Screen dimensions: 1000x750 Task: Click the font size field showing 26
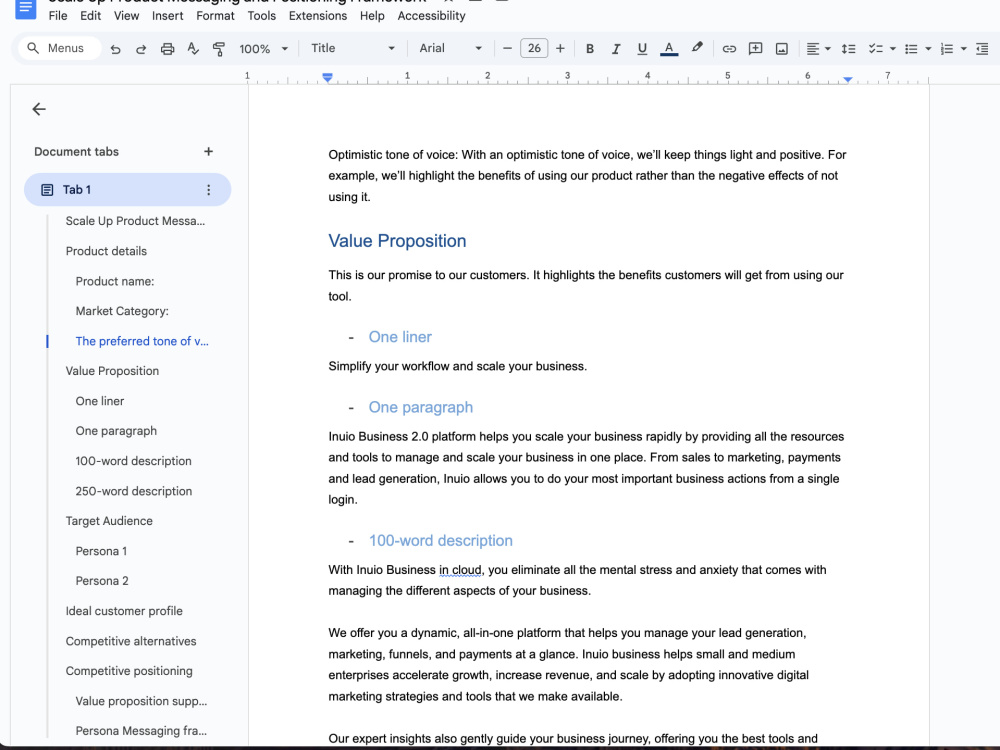[534, 48]
